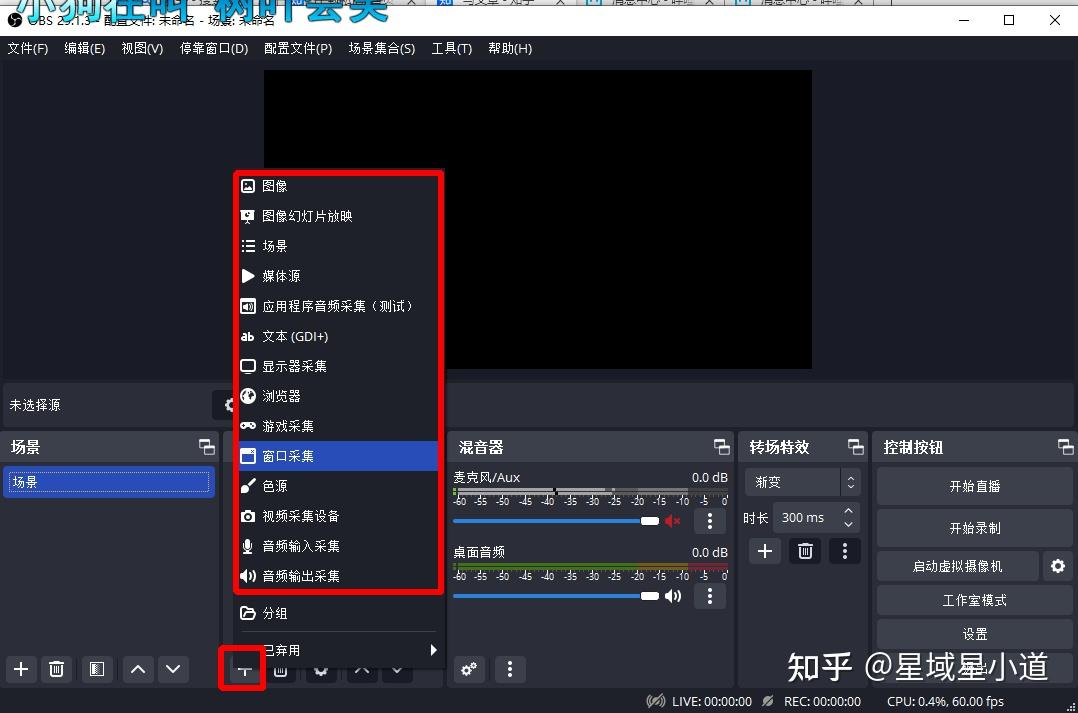Toggle 工作室模式 button
The image size is (1078, 713).
974,600
